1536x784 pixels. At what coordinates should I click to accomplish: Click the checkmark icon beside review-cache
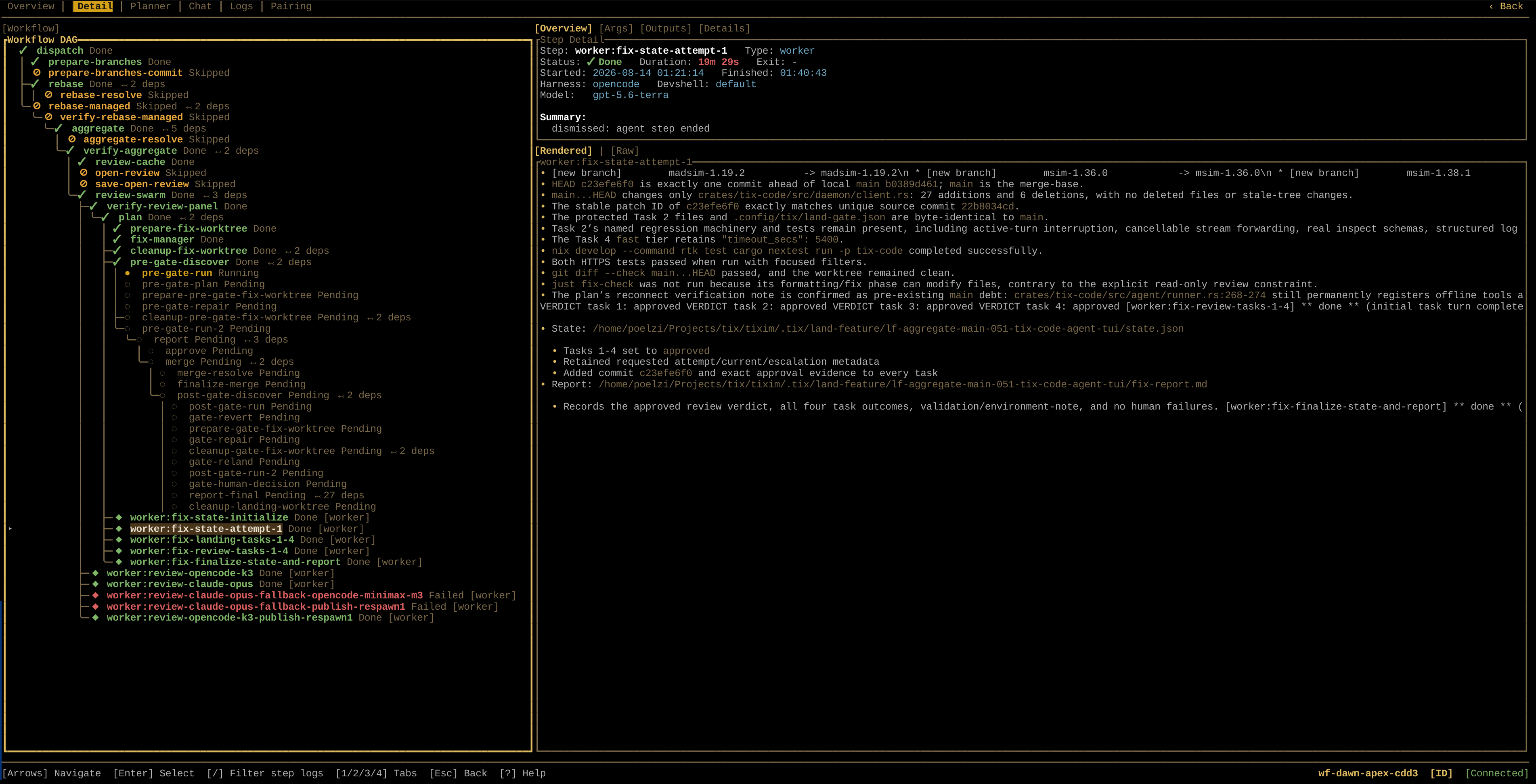pos(82,162)
